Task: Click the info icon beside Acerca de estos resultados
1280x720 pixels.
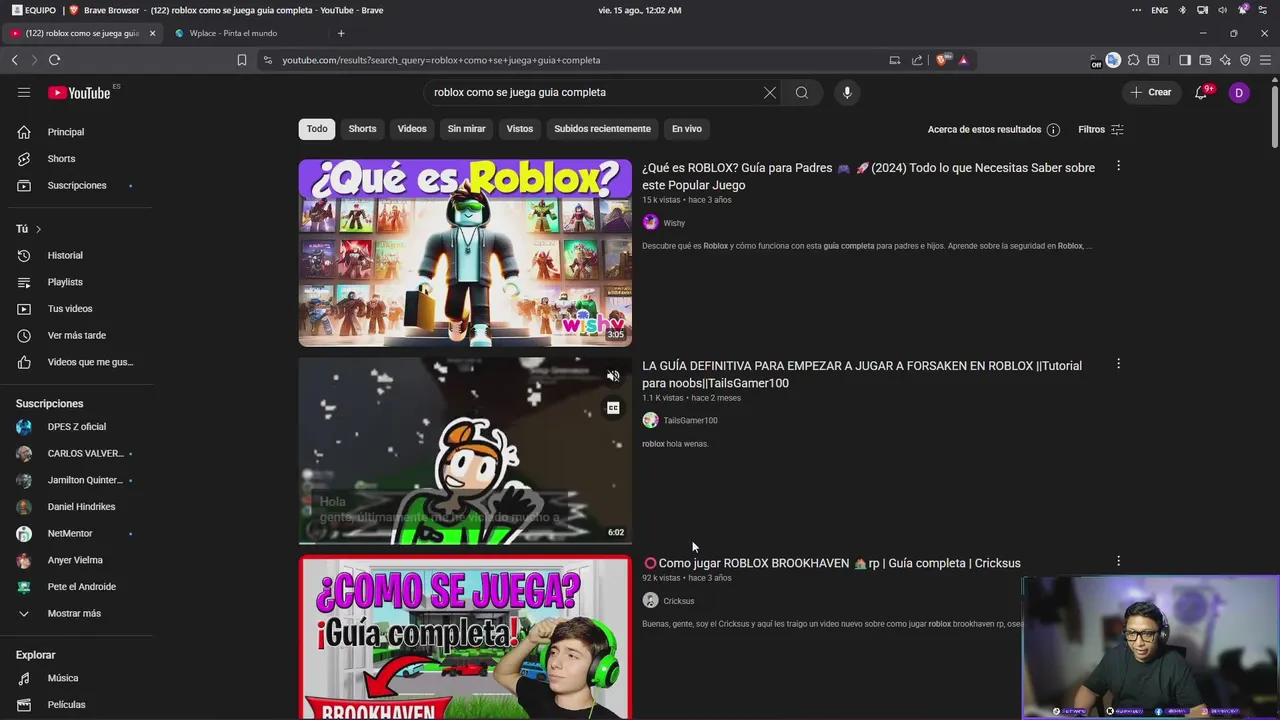Action: pos(1053,129)
